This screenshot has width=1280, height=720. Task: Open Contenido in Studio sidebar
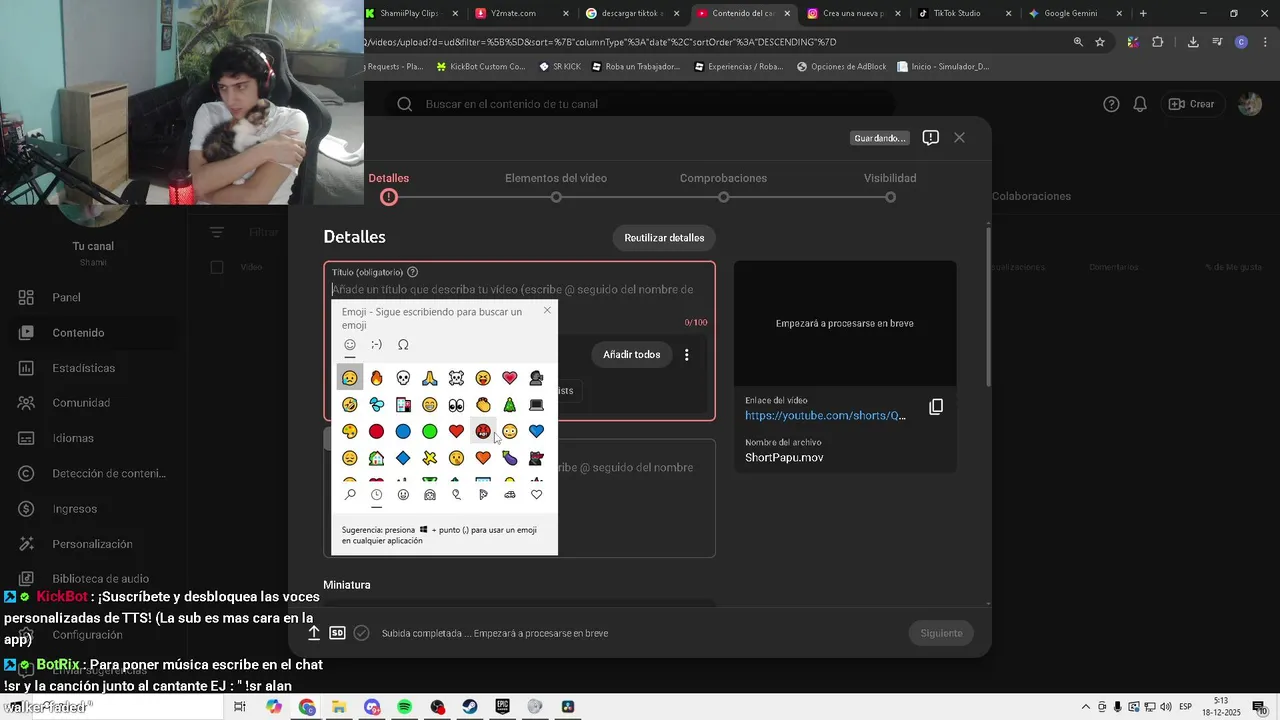(95, 333)
